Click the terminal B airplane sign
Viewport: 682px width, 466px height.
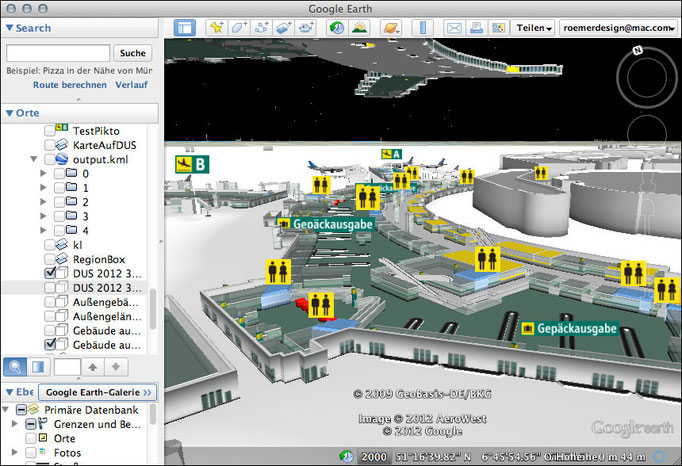192,164
